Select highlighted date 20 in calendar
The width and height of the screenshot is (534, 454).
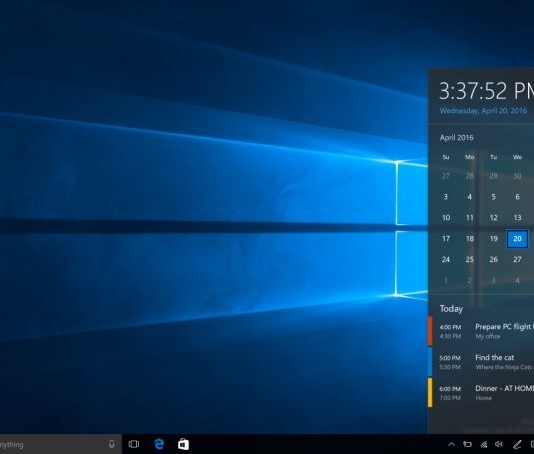coord(517,239)
